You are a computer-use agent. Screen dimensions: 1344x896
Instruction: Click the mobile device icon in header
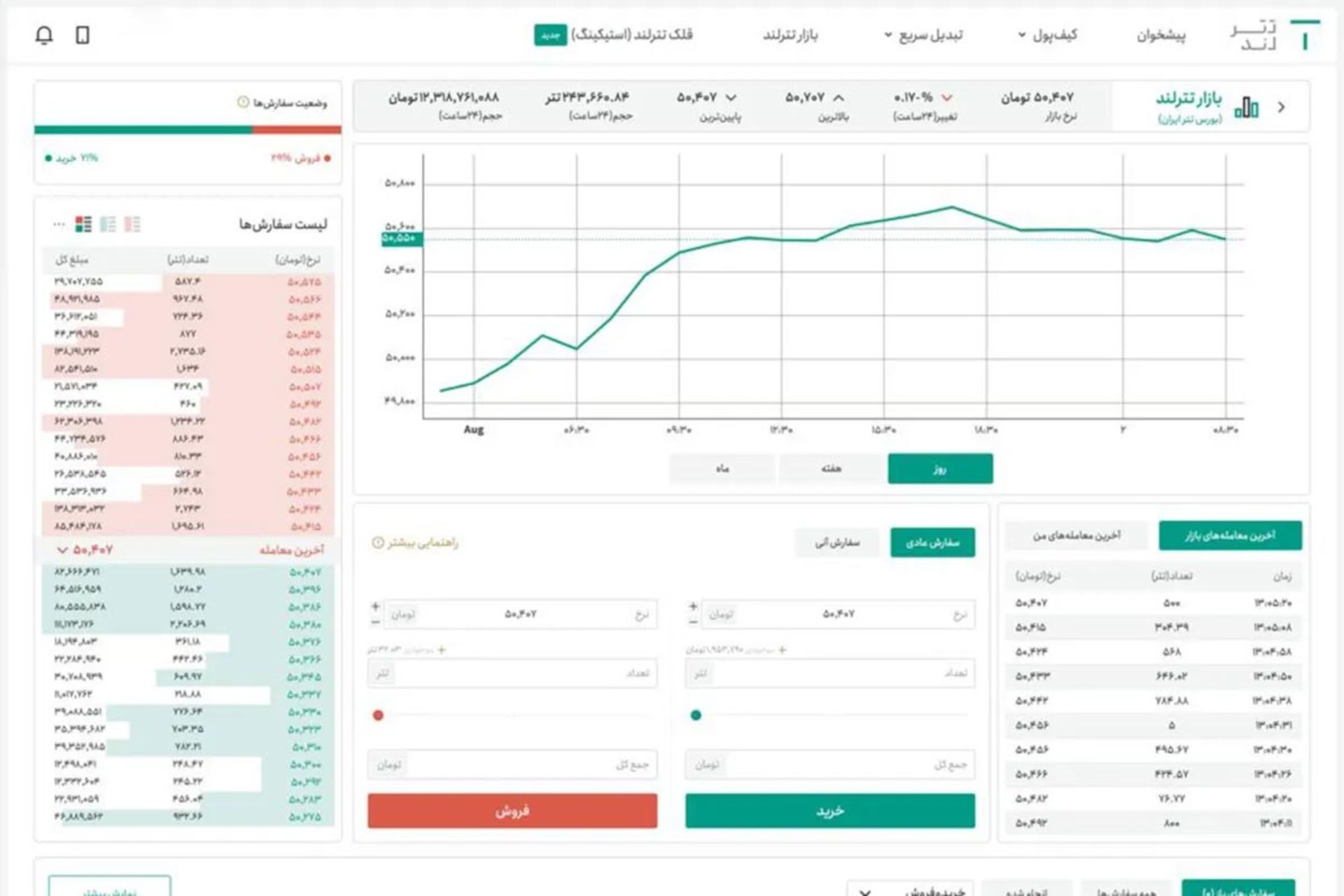coord(83,35)
